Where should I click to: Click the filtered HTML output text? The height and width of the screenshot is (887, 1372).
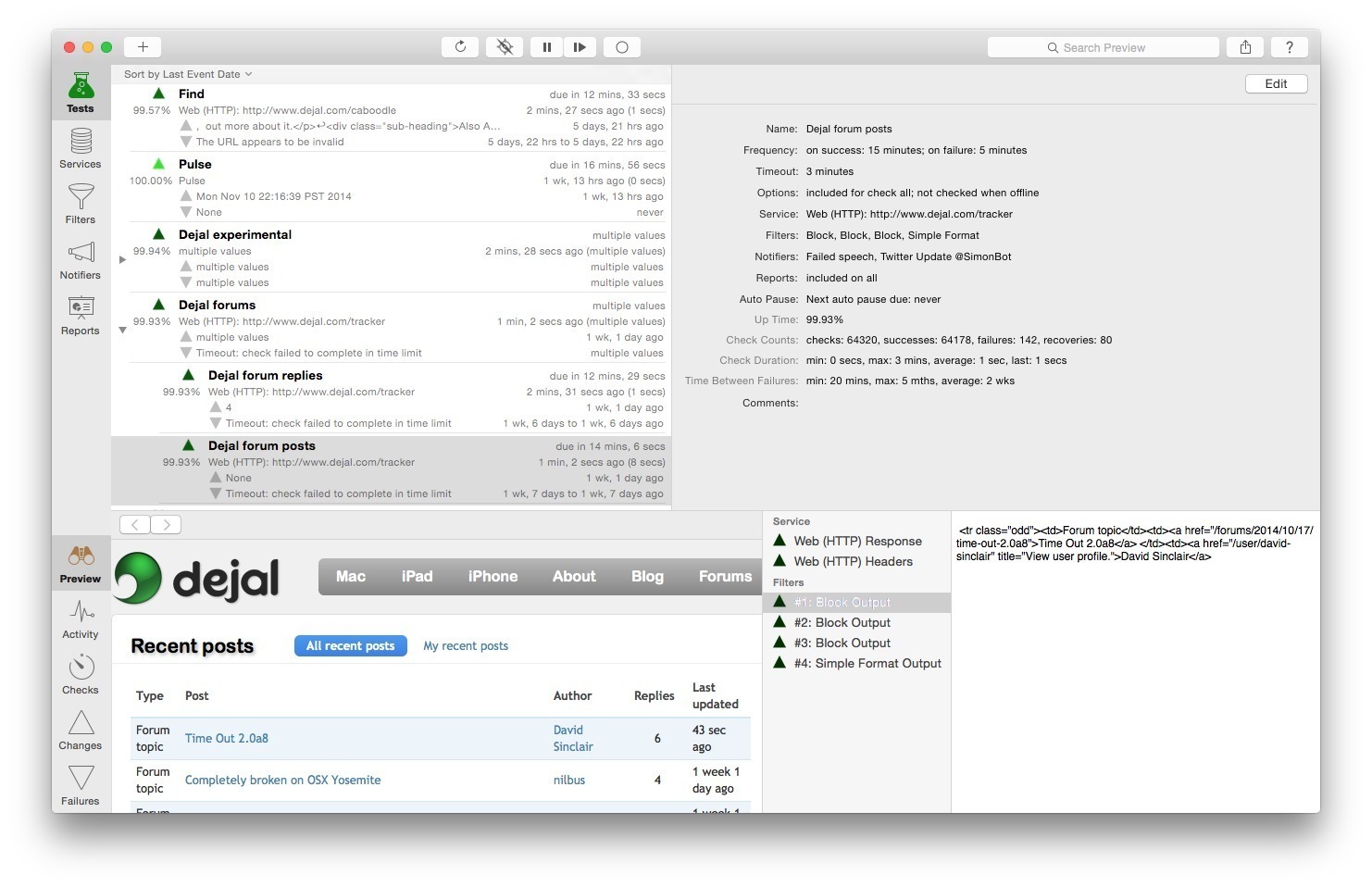(x=1135, y=543)
